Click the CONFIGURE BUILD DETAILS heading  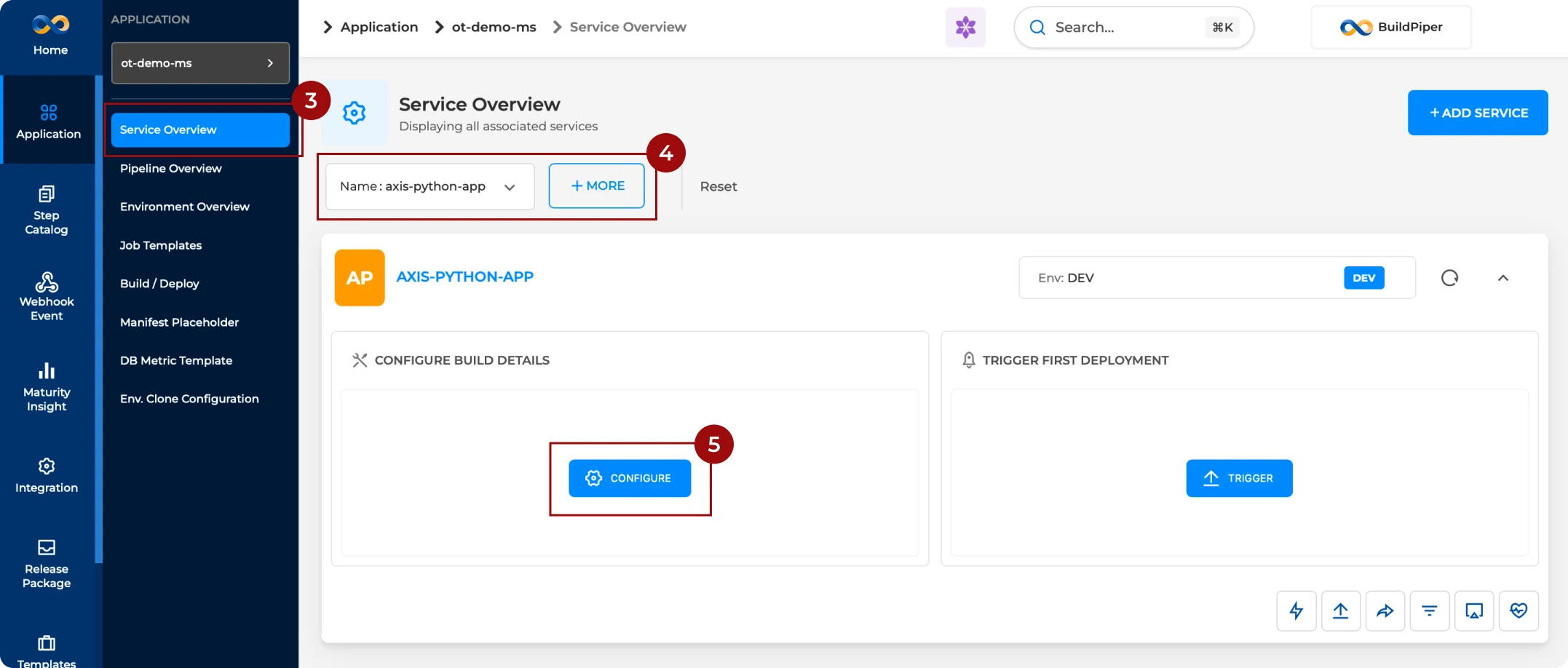click(462, 360)
